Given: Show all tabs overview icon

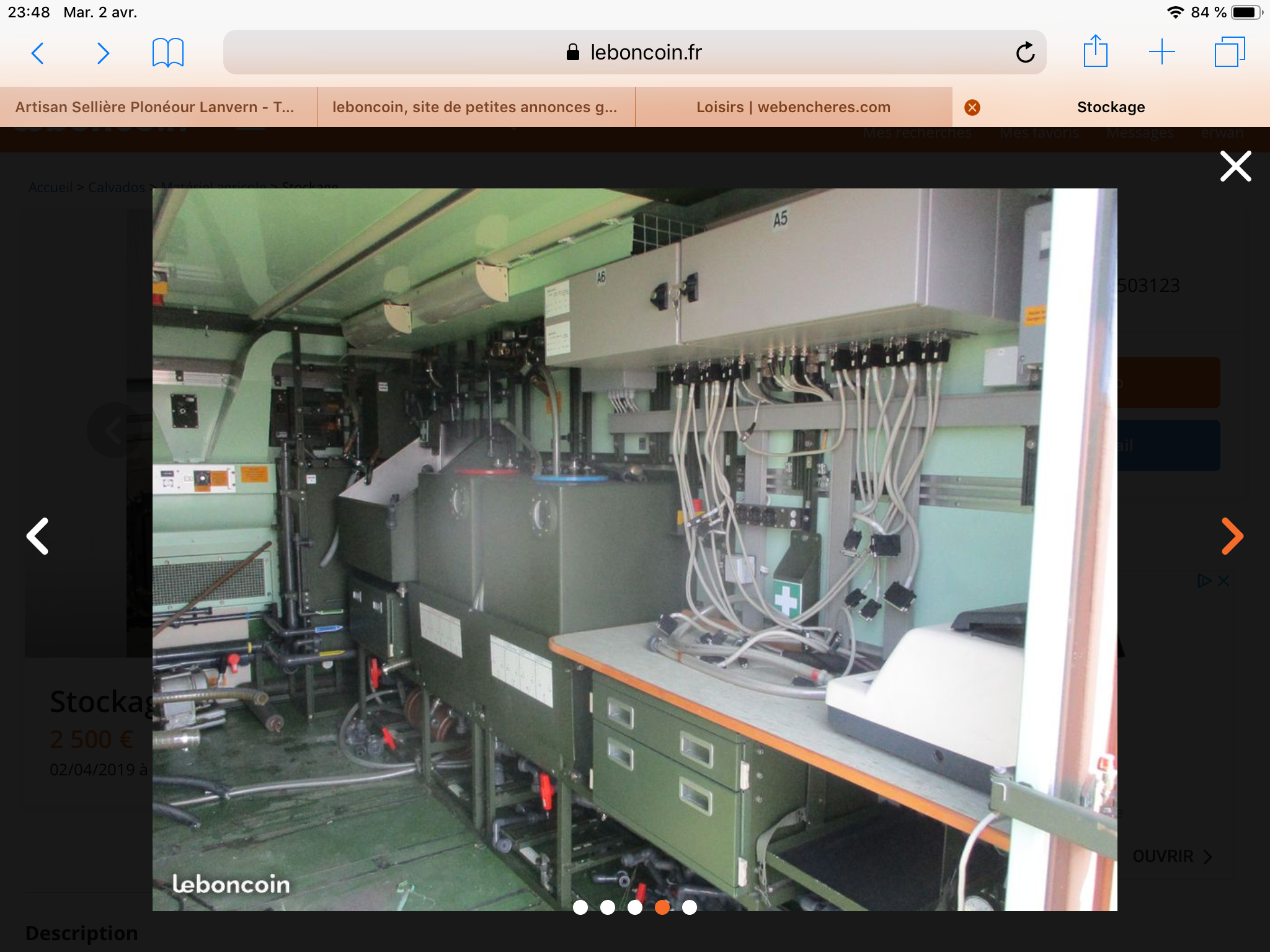Looking at the screenshot, I should (x=1230, y=52).
